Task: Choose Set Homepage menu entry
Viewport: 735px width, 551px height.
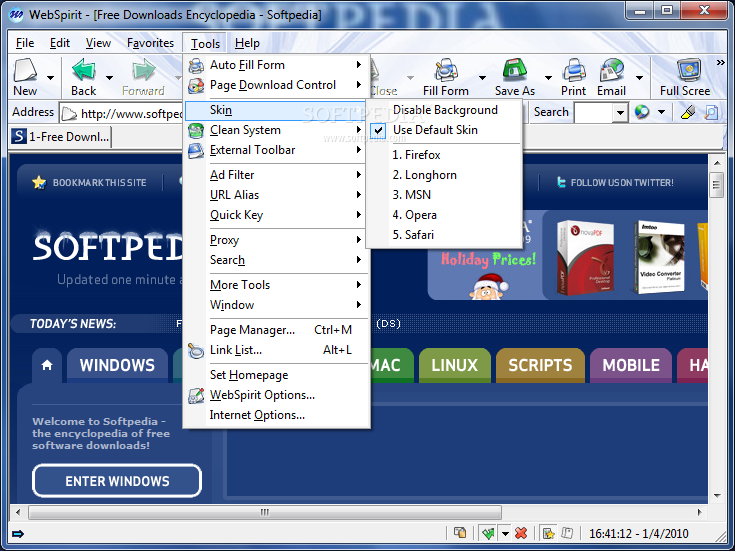Action: (277, 375)
